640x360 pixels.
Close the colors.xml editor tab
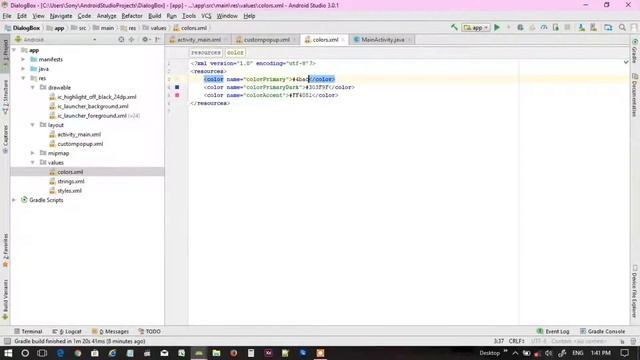click(343, 40)
